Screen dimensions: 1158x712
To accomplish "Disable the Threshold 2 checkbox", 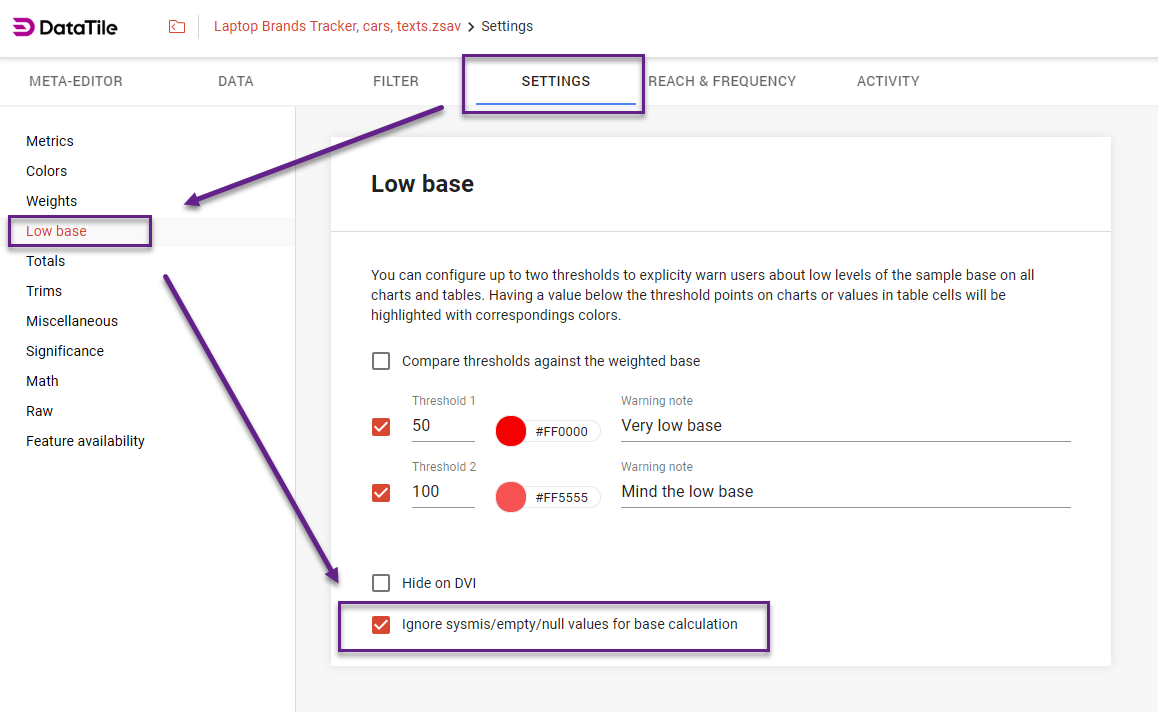I will click(x=381, y=493).
